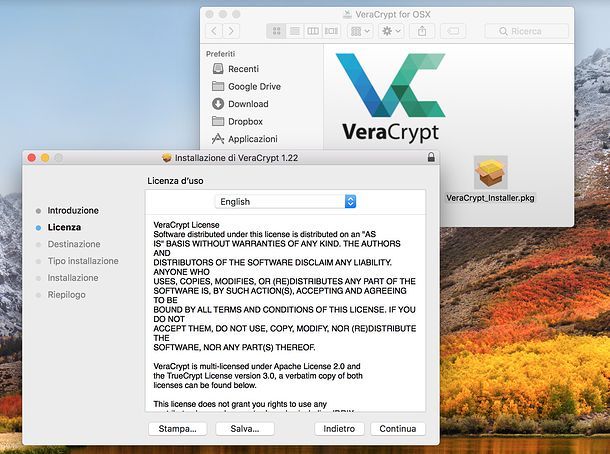Viewport: 610px width, 454px height.
Task: Click the Finder share button
Action: tap(422, 31)
